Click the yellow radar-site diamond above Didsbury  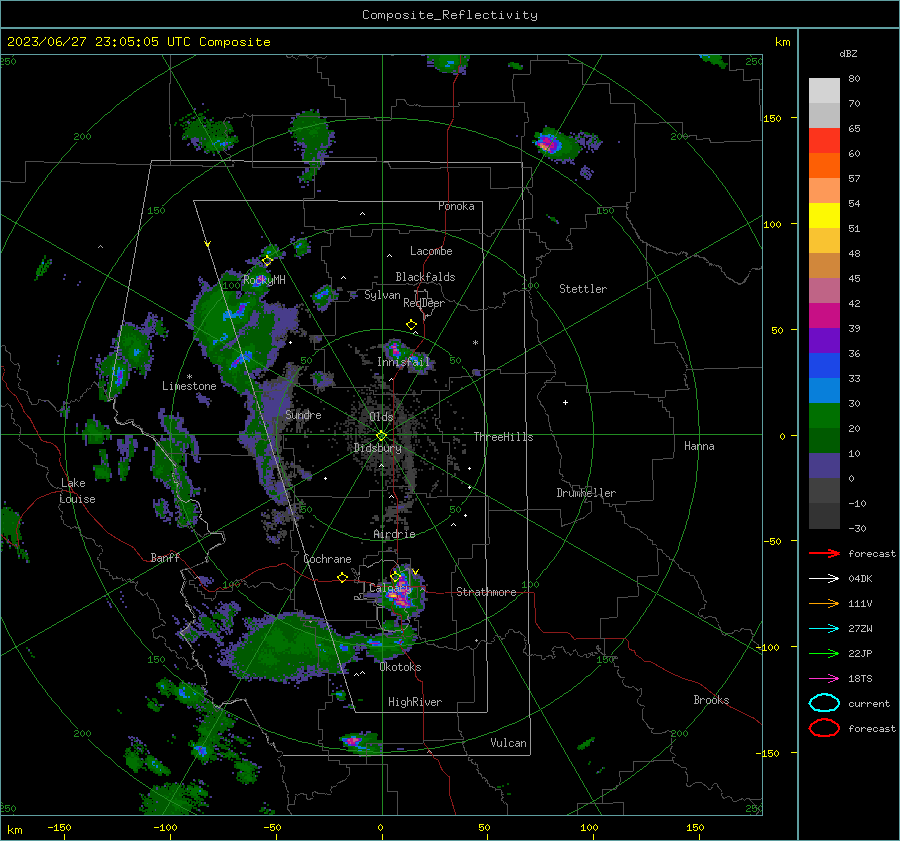[x=381, y=436]
